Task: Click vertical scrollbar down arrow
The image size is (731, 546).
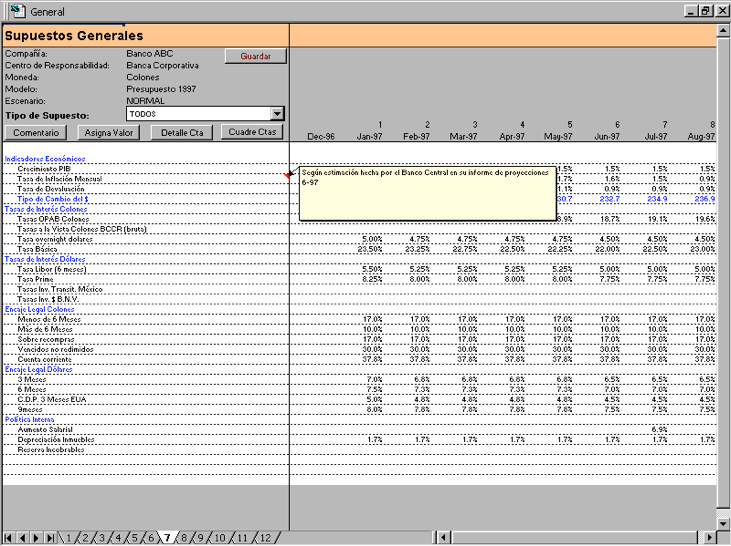Action: 723,524
